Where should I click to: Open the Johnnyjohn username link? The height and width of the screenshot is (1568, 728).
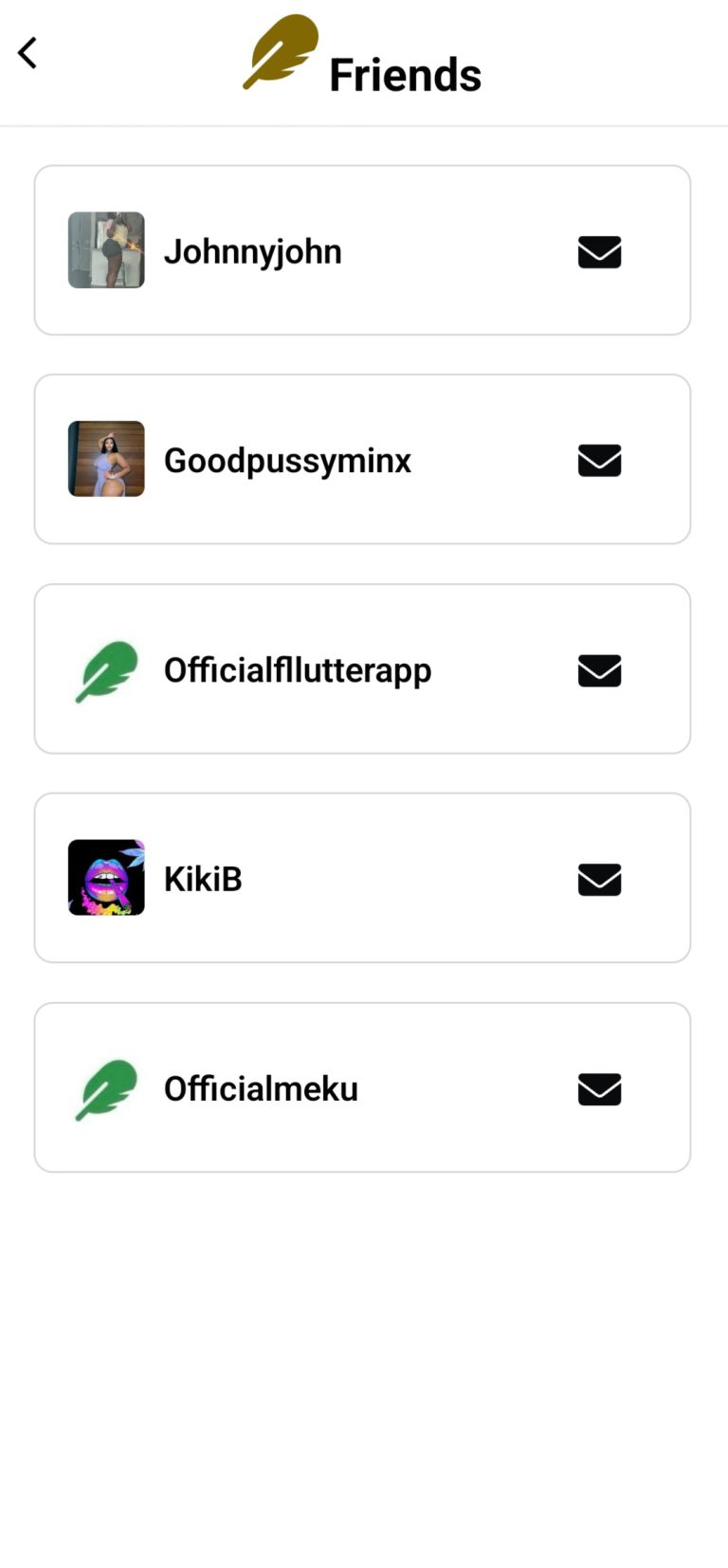252,251
